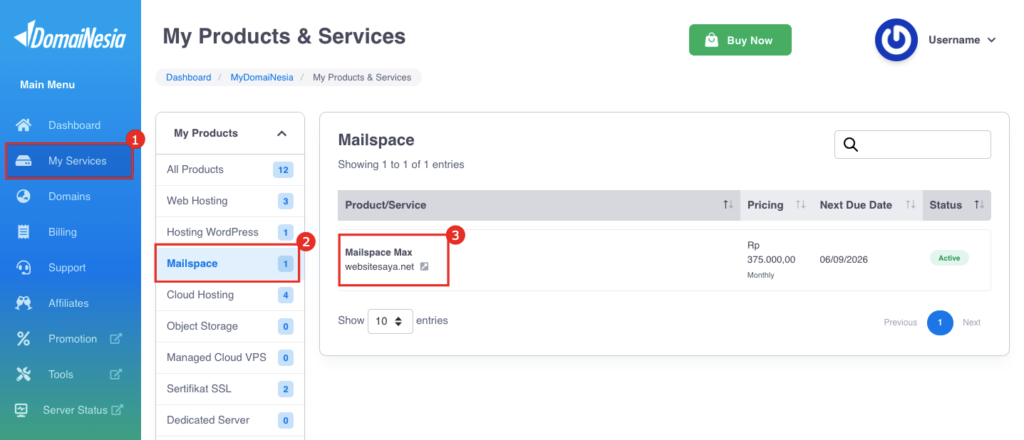This screenshot has height=440, width=1024.
Task: Select Hosting WordPress category
Action: [x=230, y=232]
